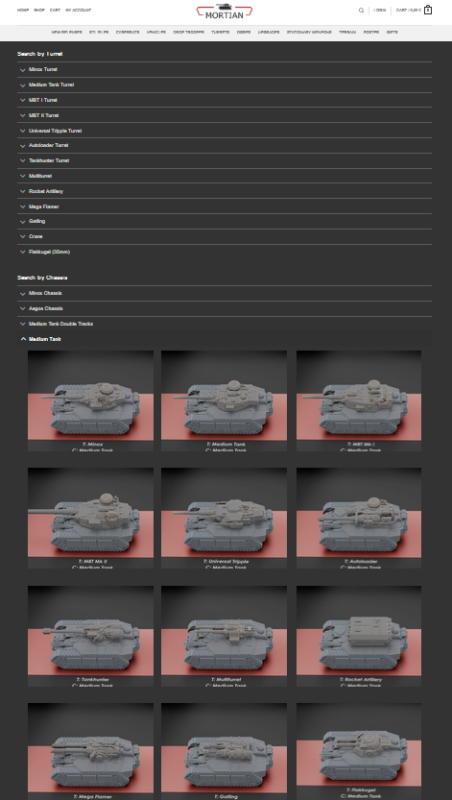
Task: Open the TERRAIN menu item
Action: (347, 32)
